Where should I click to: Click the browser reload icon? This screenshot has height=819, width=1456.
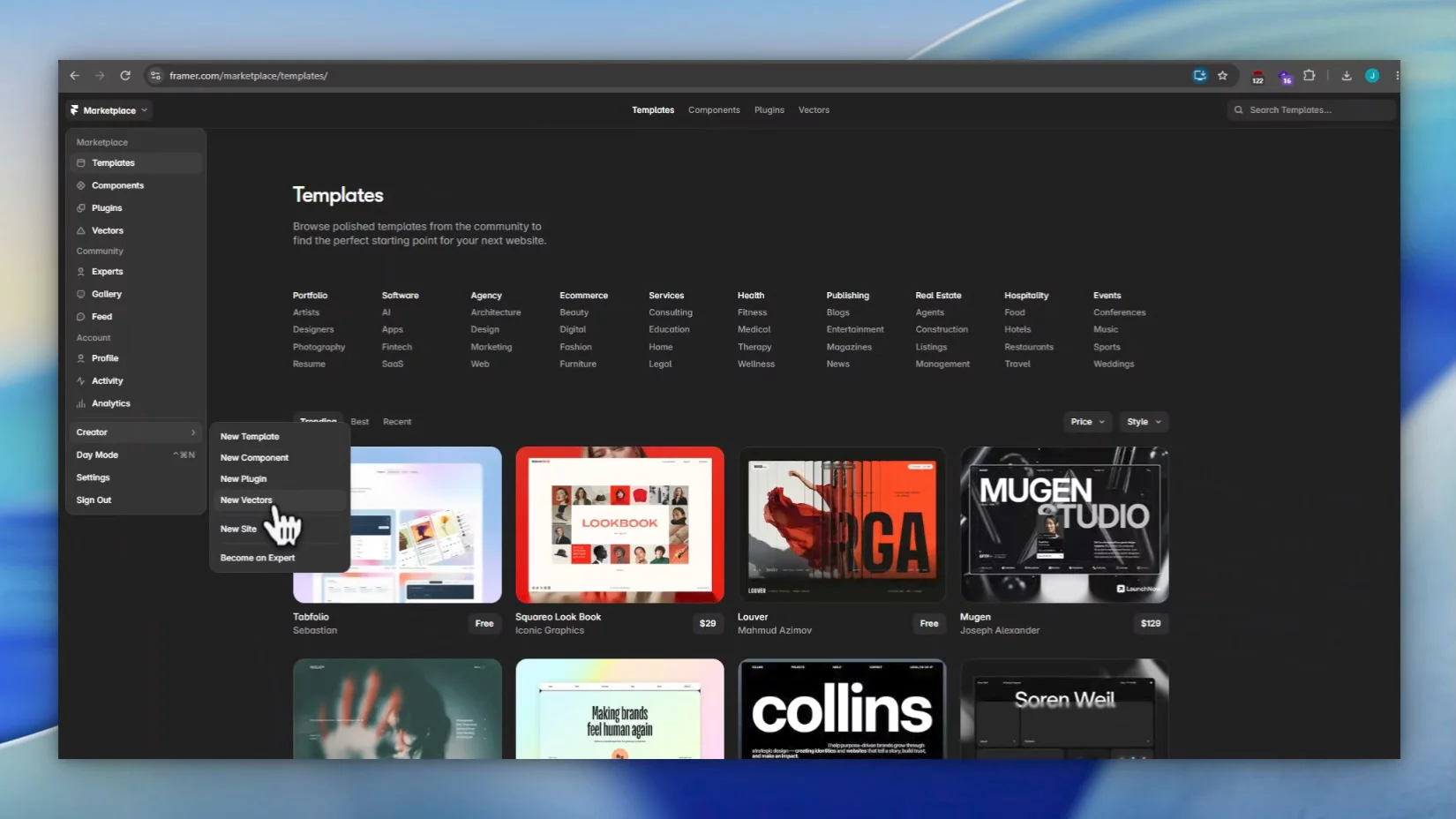click(125, 76)
